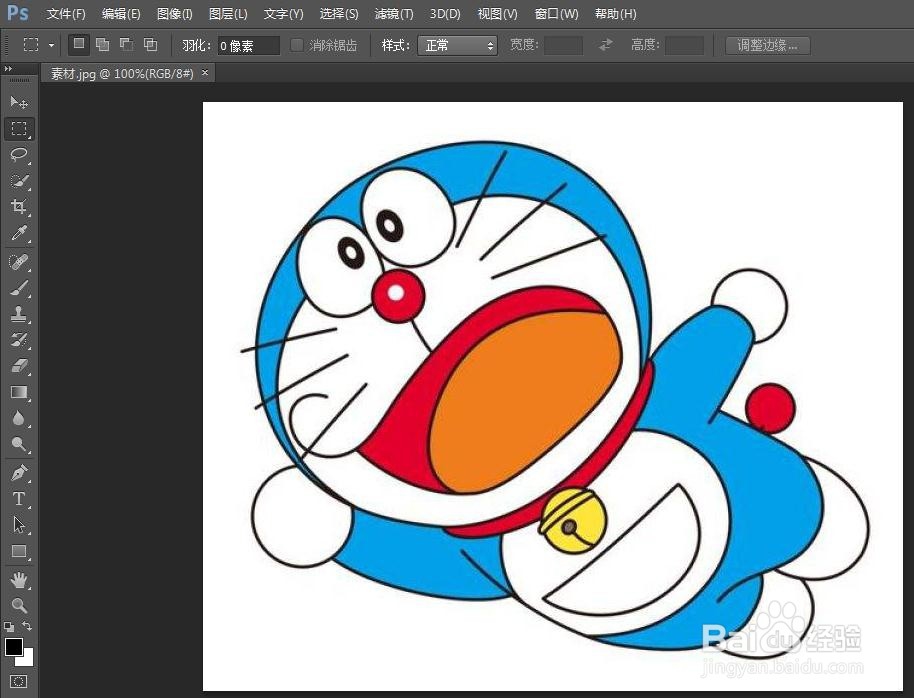Select the Eraser tool
The image size is (914, 698).
(19, 366)
